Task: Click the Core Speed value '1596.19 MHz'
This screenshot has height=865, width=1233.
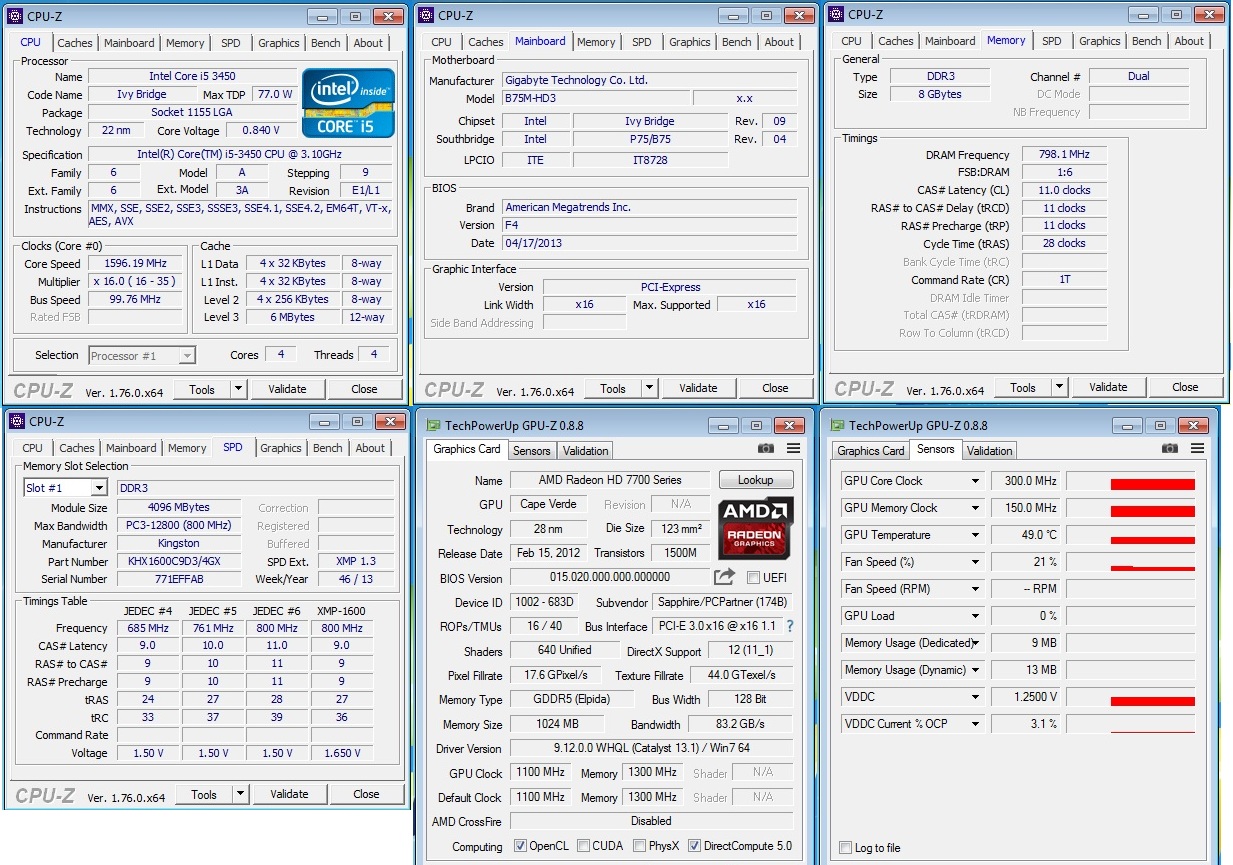Action: pos(136,264)
